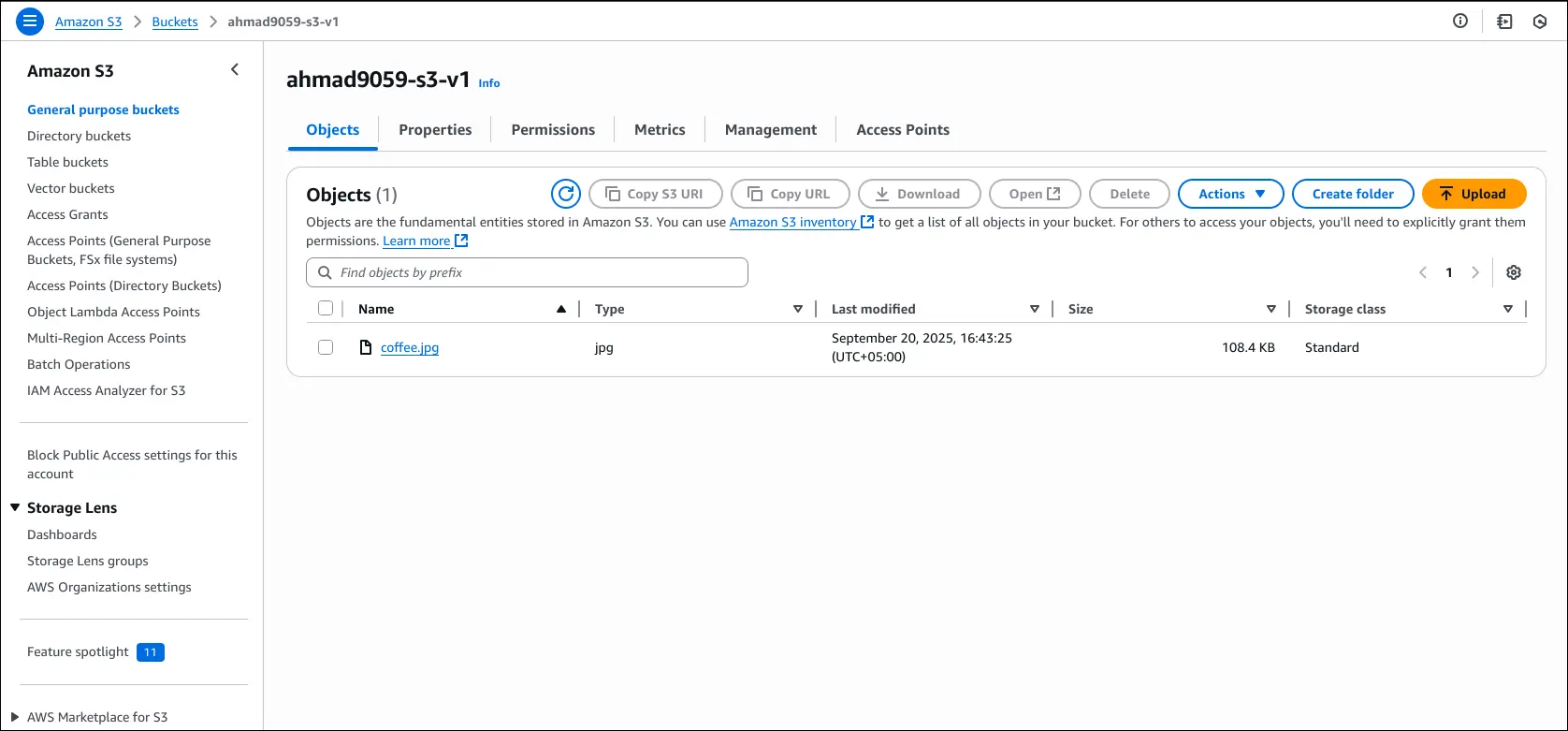Click the hexagon settings icon in header
1568x731 pixels.
click(x=1540, y=21)
